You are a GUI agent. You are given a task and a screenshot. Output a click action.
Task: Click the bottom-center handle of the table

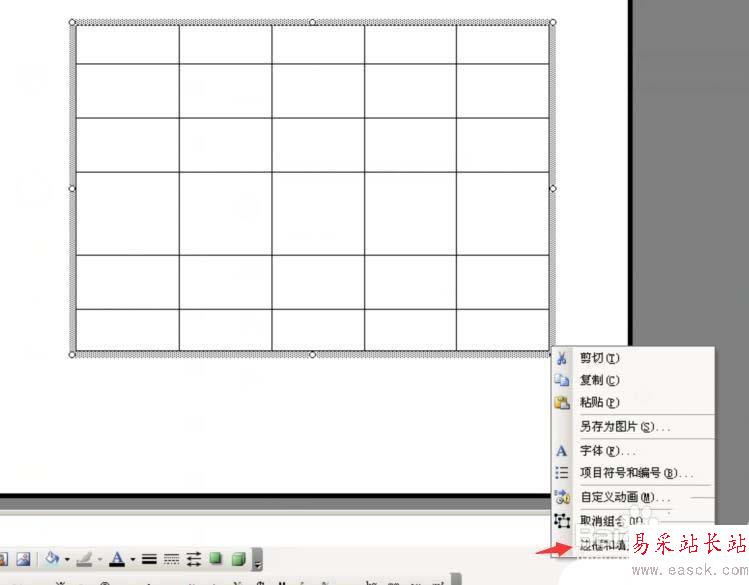tap(312, 355)
